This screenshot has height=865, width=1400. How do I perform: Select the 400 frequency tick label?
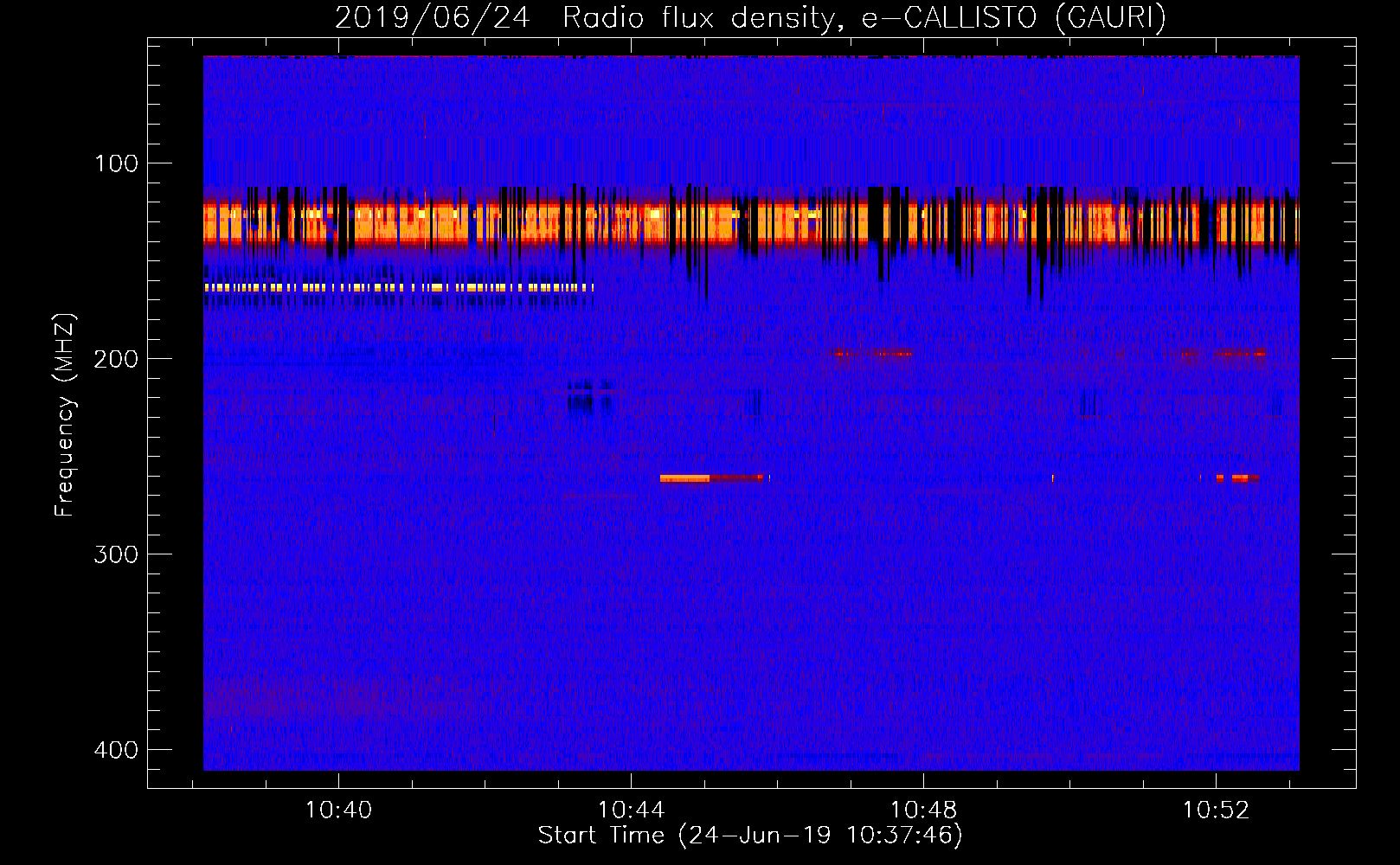click(116, 750)
